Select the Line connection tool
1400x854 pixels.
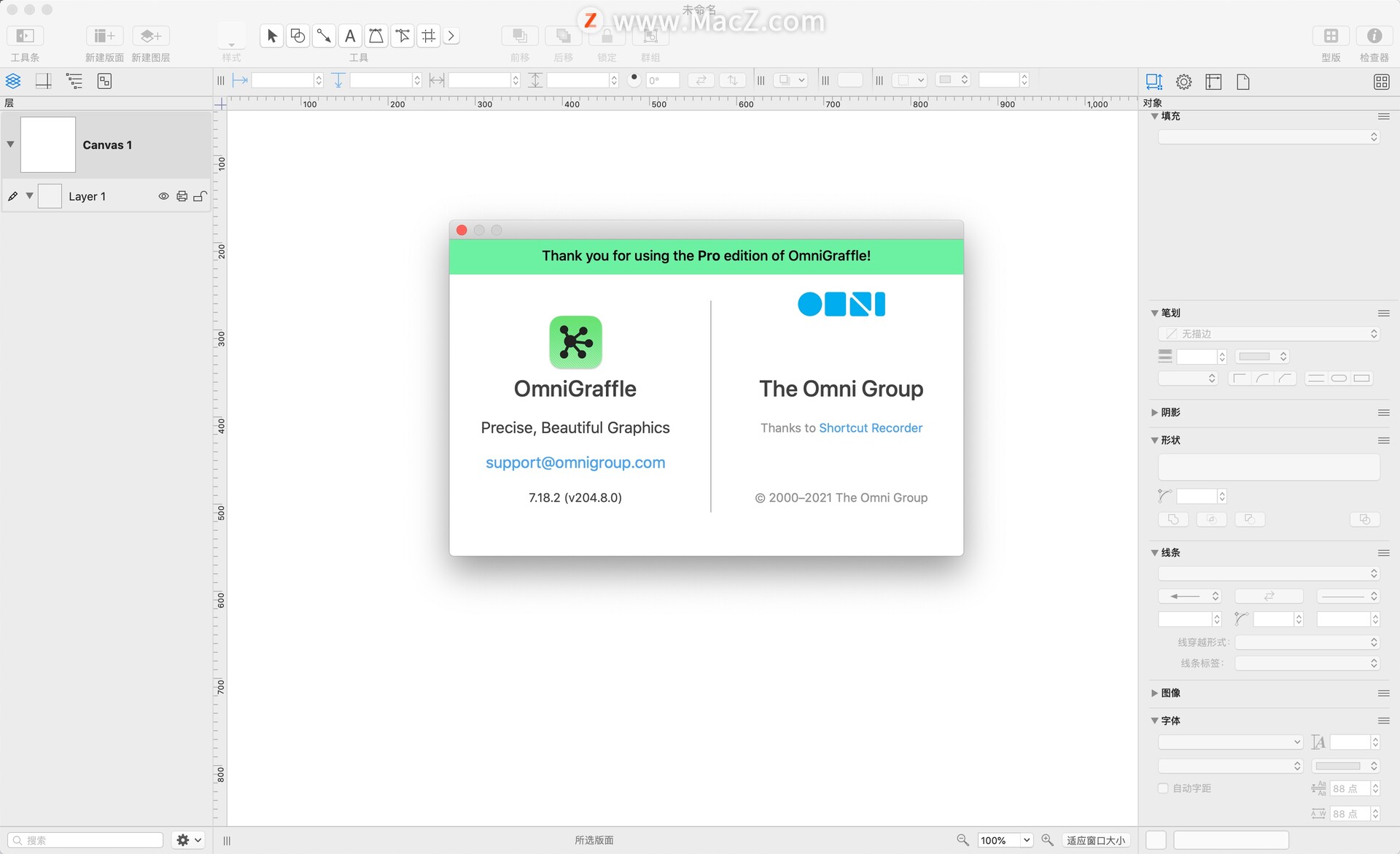click(324, 36)
